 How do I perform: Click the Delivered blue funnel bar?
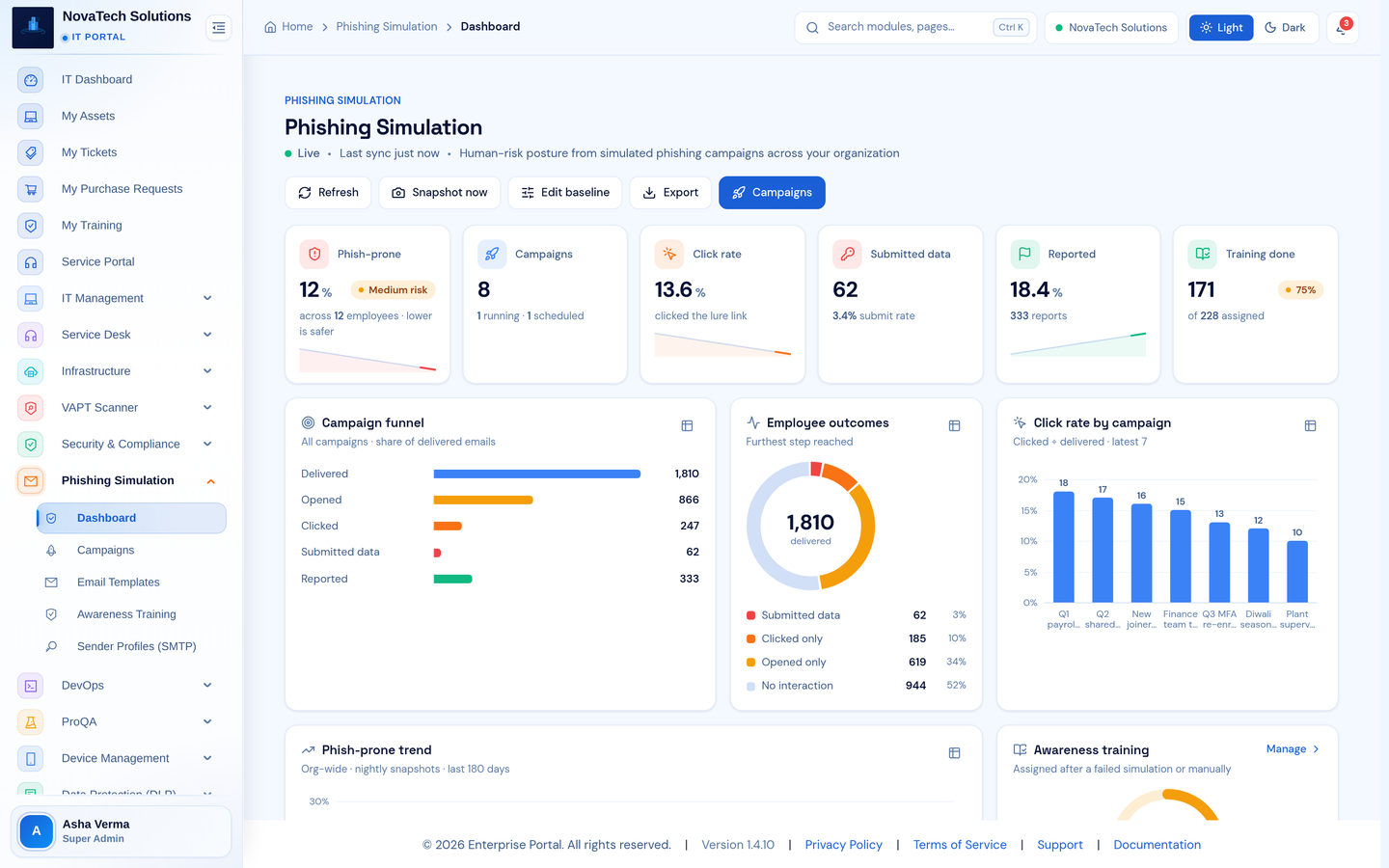pyautogui.click(x=537, y=474)
